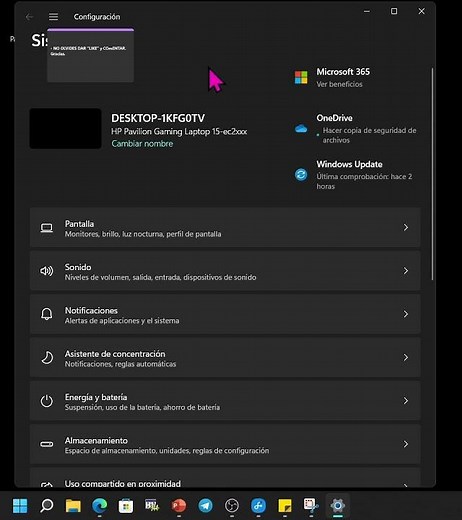Click the Settings gear in taskbar

click(337, 506)
